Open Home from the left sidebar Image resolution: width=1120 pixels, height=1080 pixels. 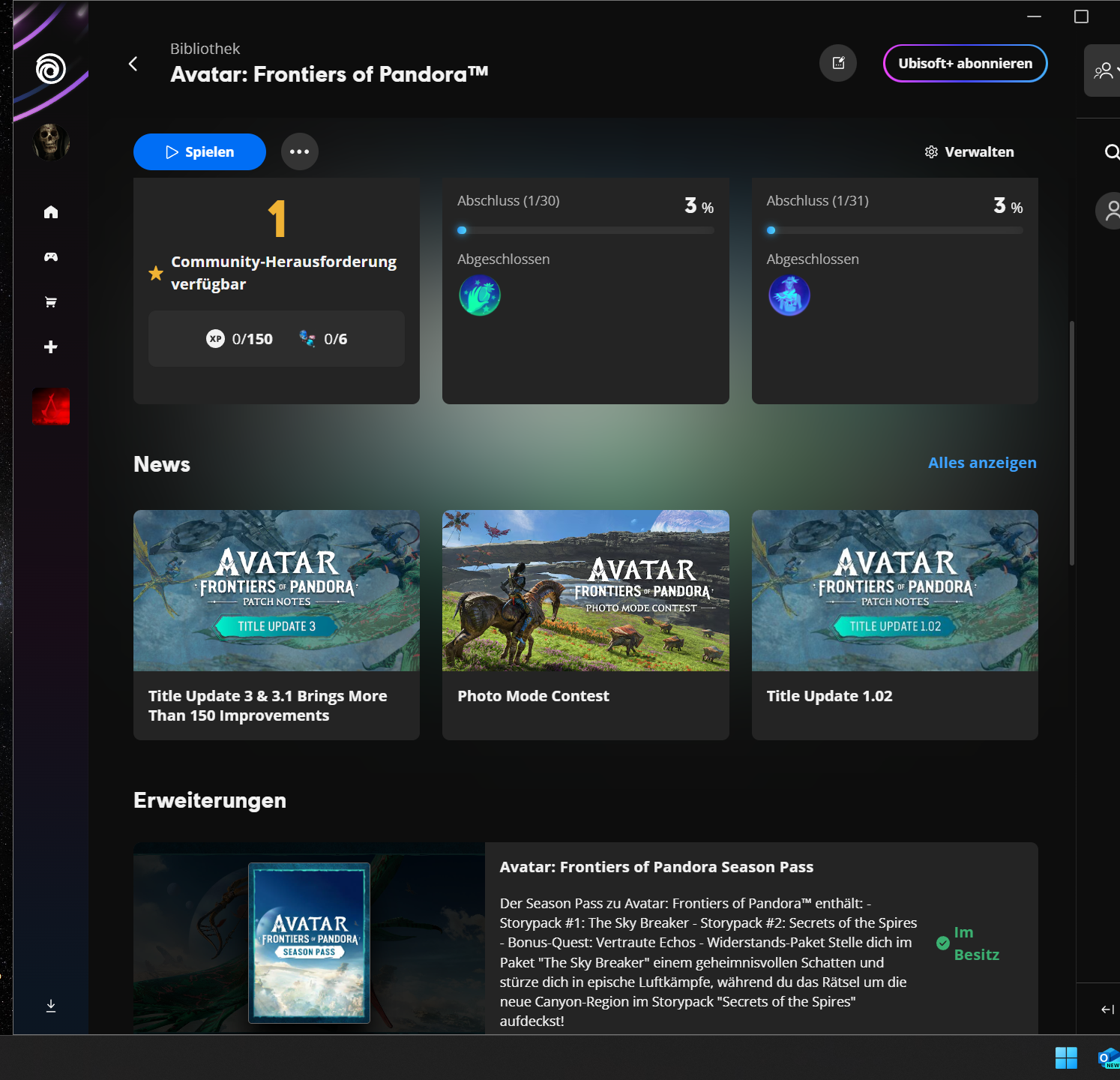[x=50, y=211]
